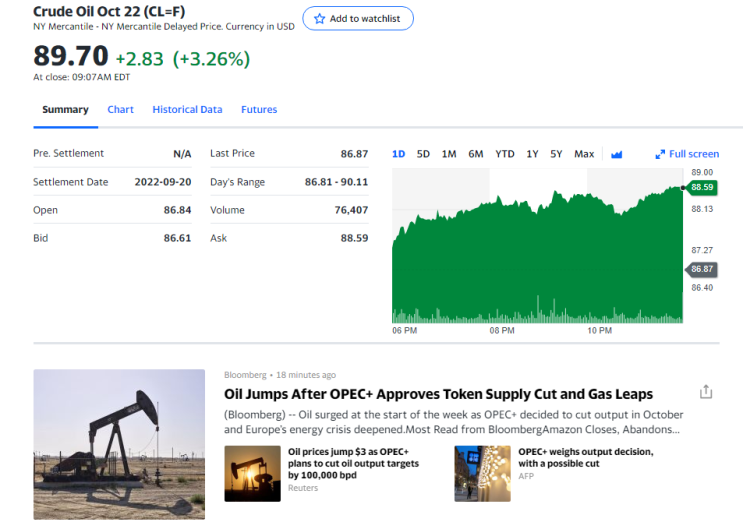The width and height of the screenshot is (743, 522).
Task: Select the Max chart range
Action: 584,154
